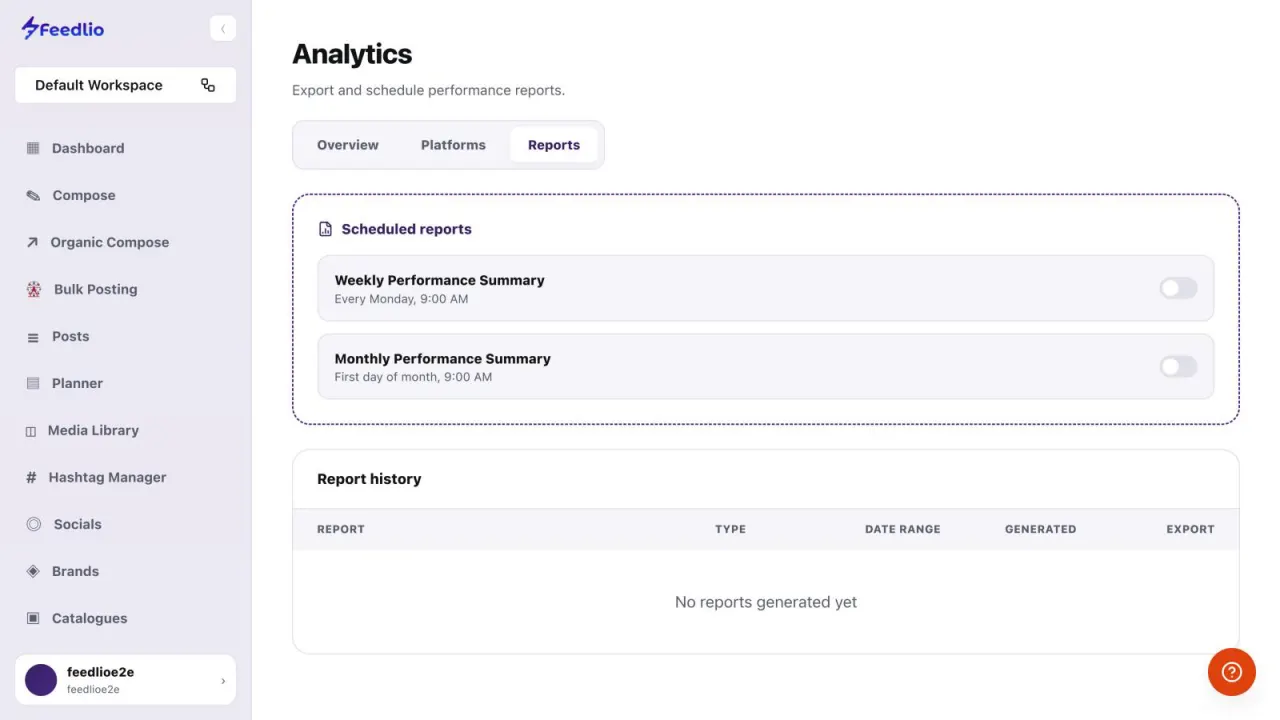Click the Posts list icon
The height and width of the screenshot is (720, 1280).
(33, 337)
